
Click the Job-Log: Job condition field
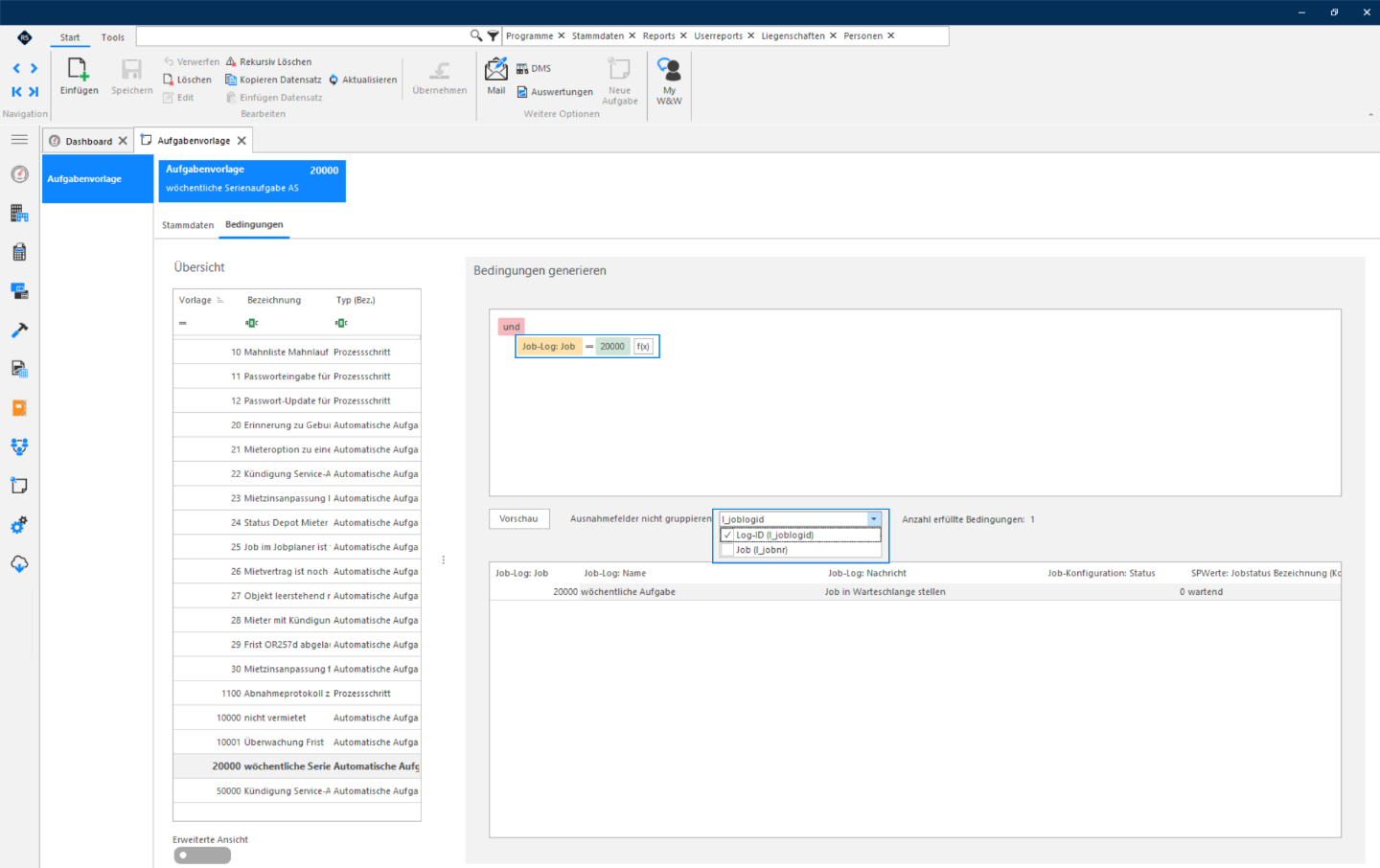tap(548, 346)
